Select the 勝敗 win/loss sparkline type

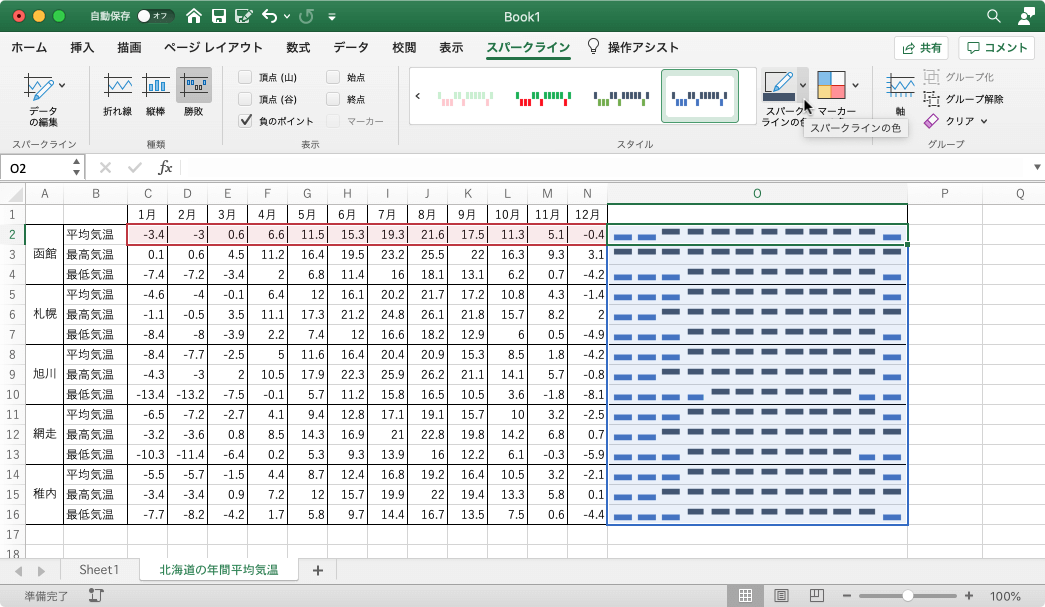click(x=194, y=94)
